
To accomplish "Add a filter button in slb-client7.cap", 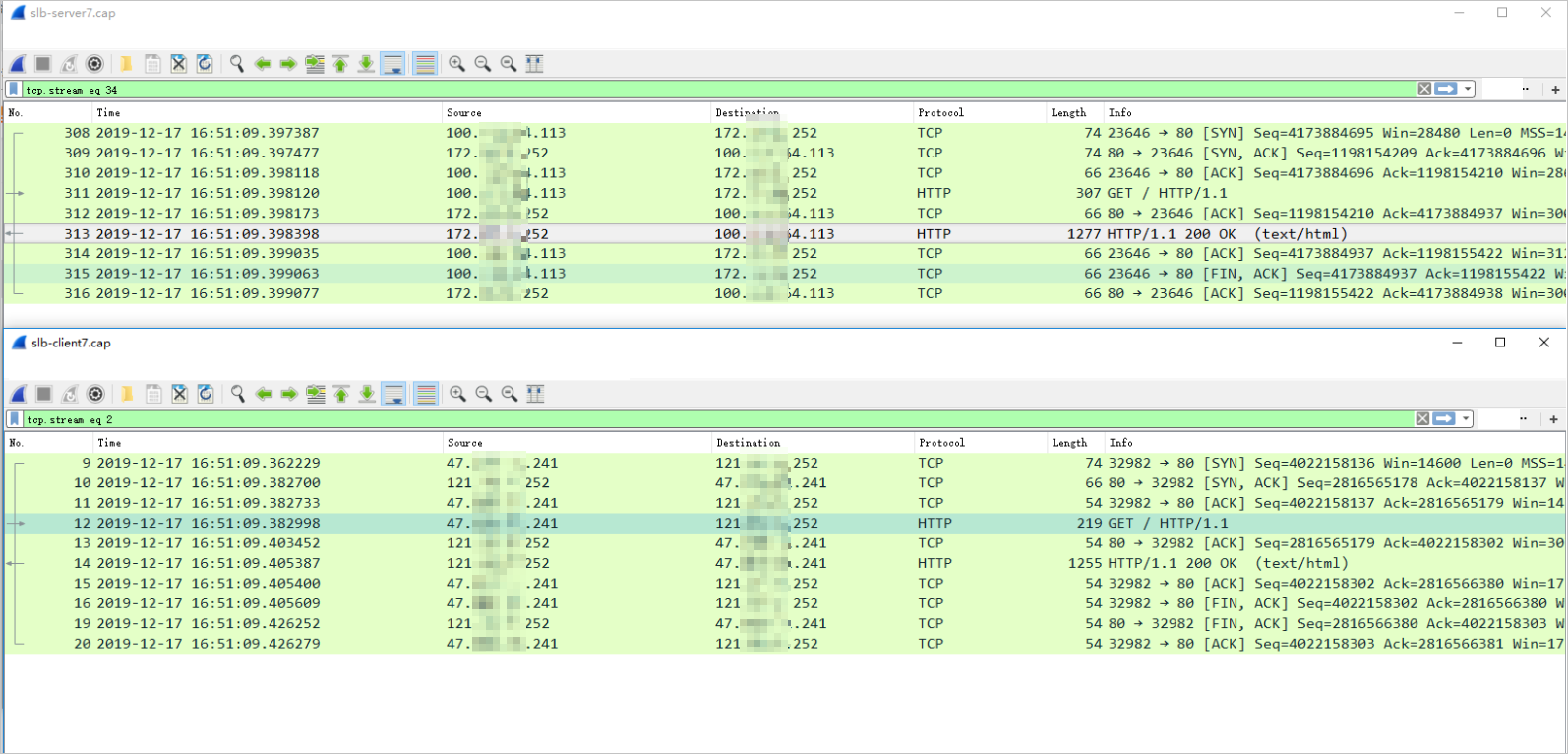I will click(1553, 419).
